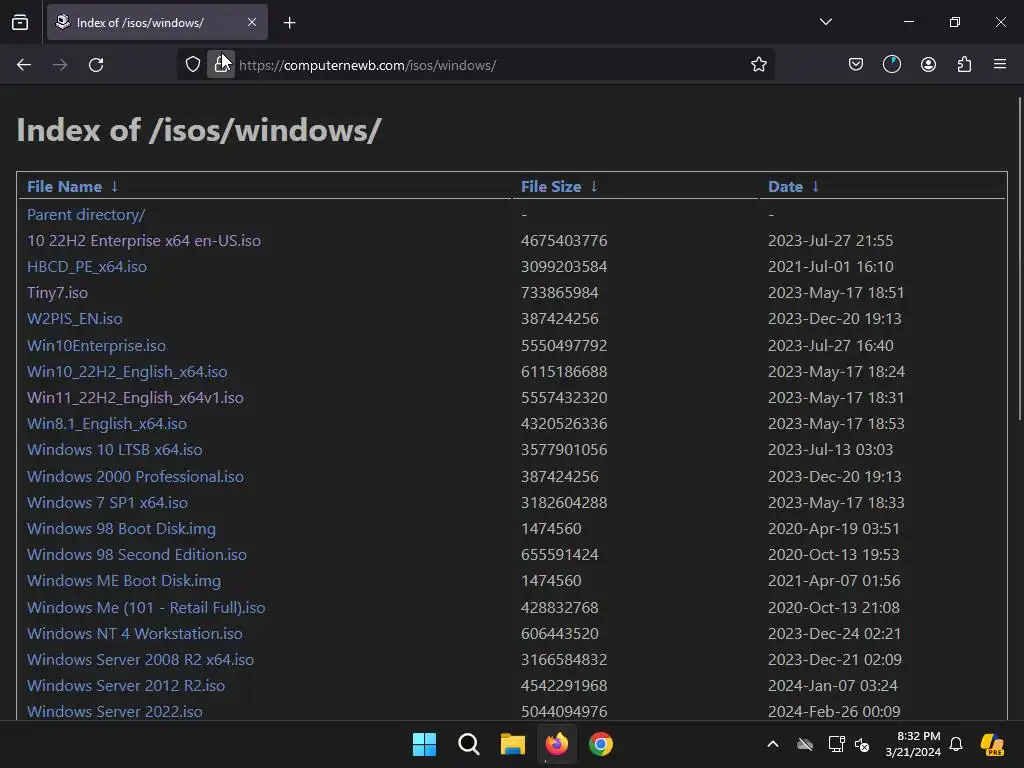Image resolution: width=1024 pixels, height=768 pixels.
Task: Show hidden system tray icons
Action: tap(773, 744)
